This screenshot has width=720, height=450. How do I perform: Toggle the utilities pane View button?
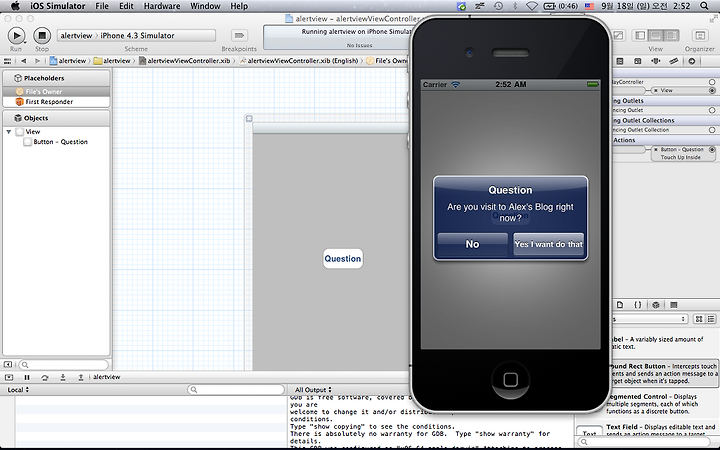(671, 35)
